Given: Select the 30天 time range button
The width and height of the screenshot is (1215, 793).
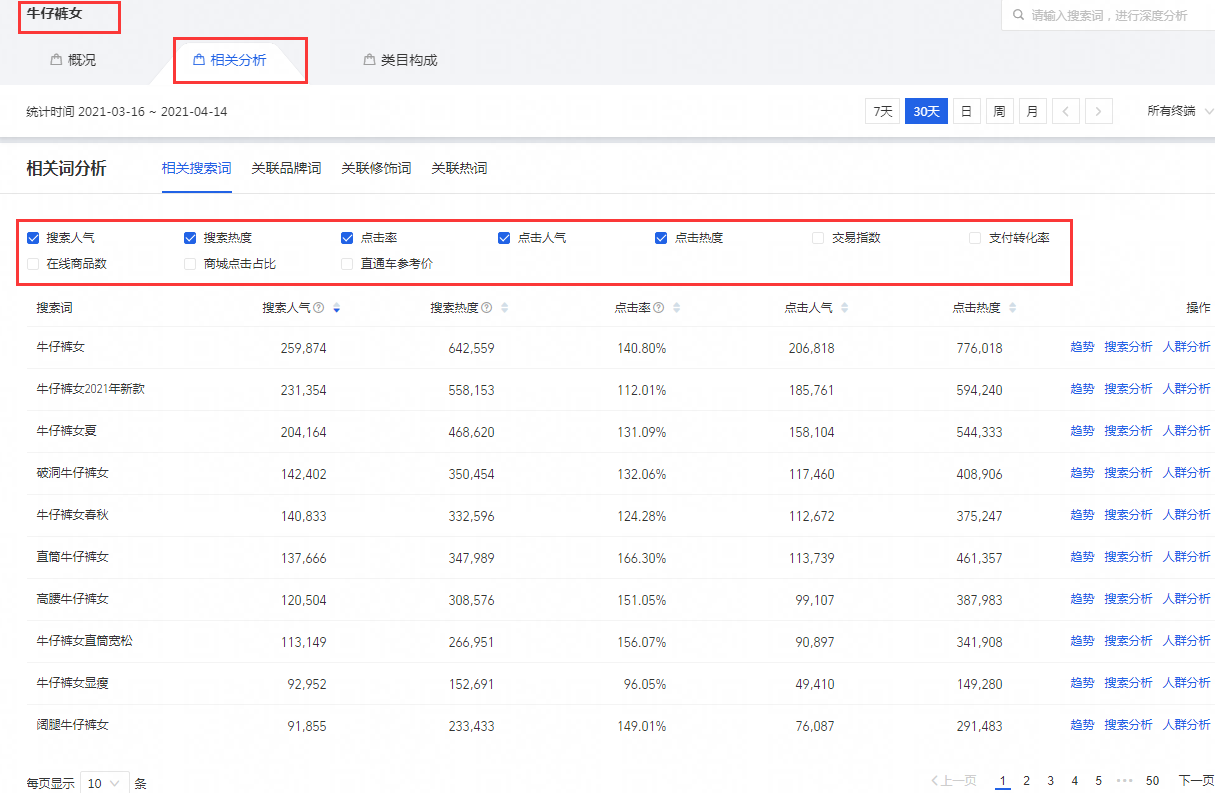Looking at the screenshot, I should point(926,111).
